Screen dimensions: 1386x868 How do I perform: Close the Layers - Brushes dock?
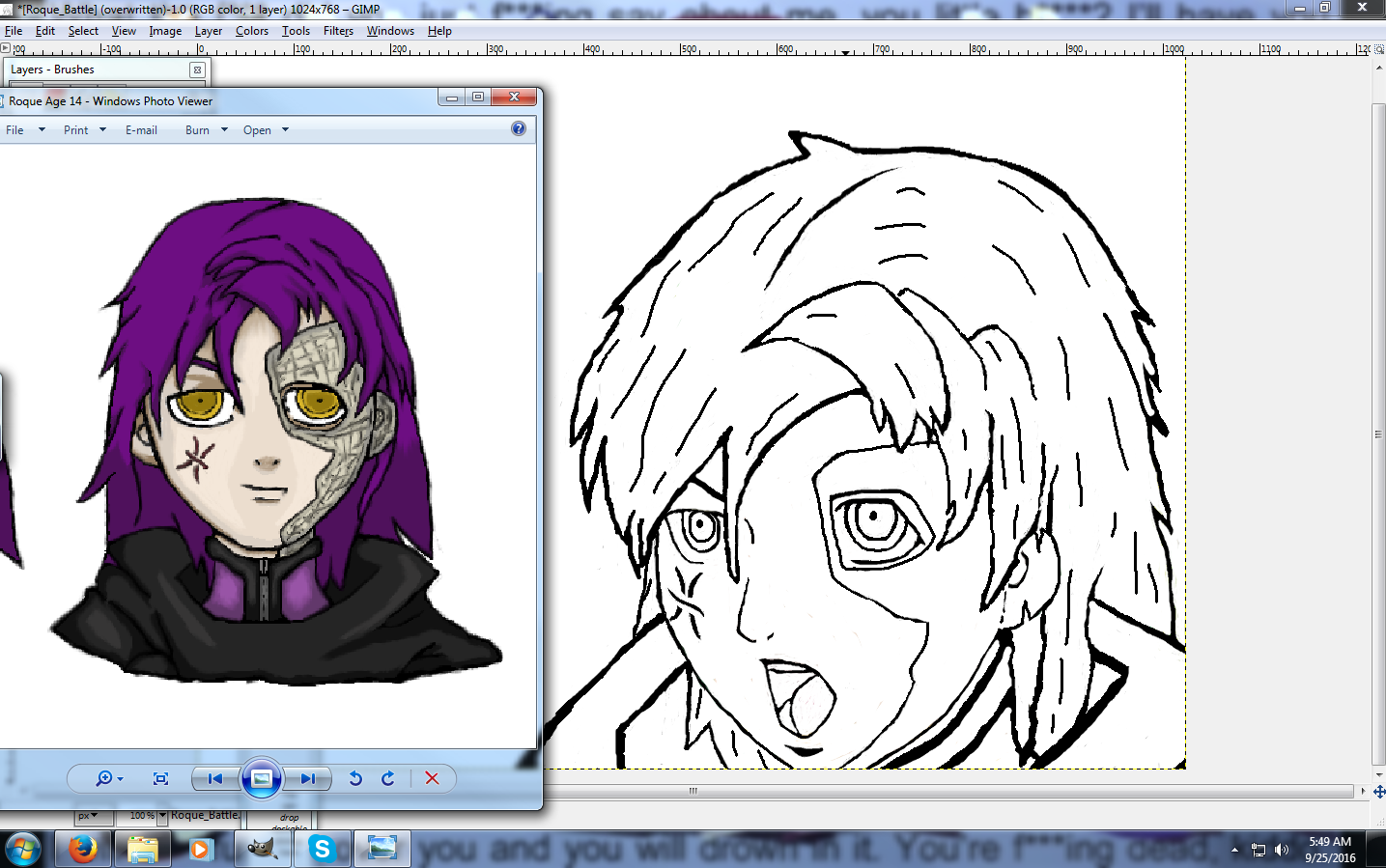[197, 70]
